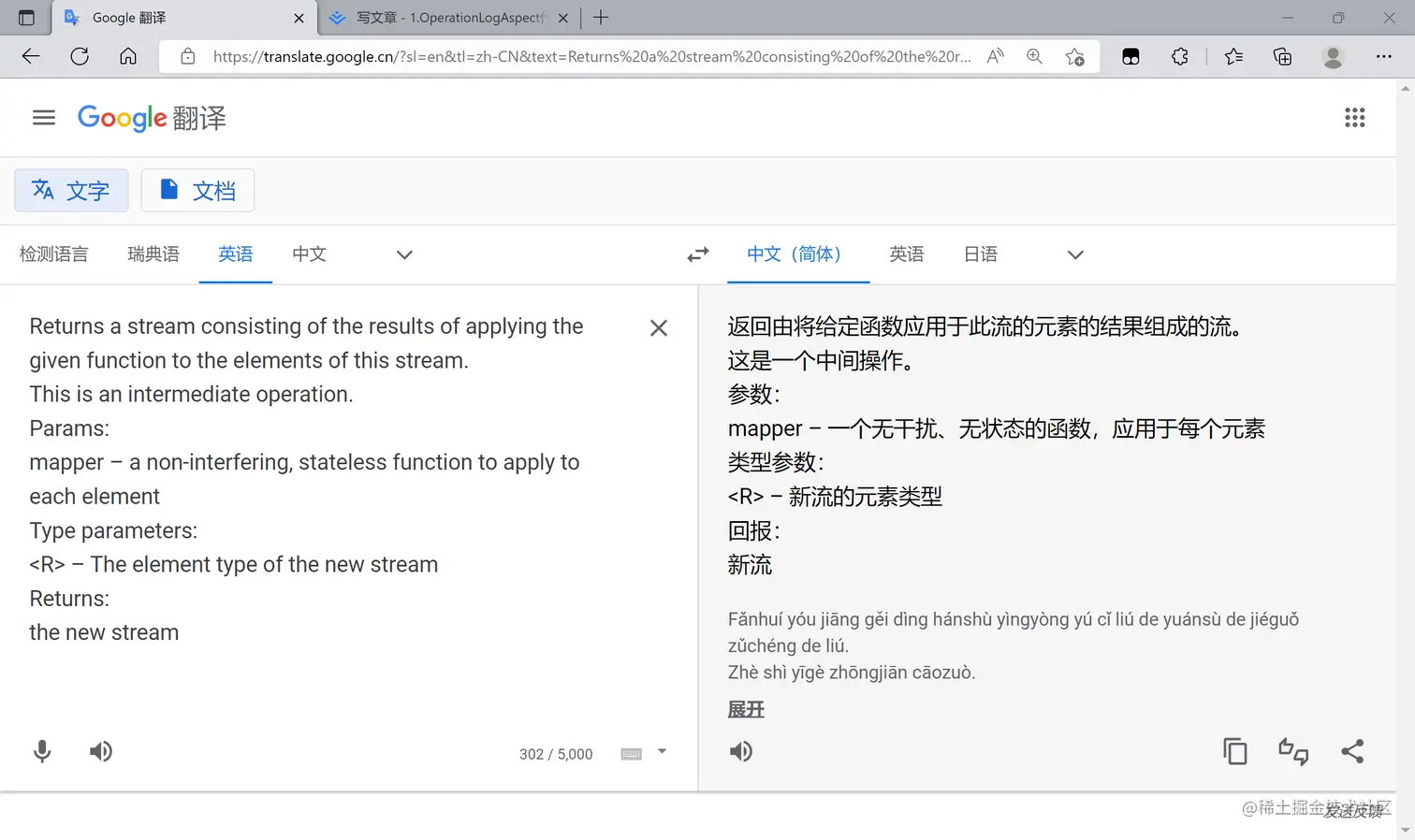Go back in the browser

tap(31, 56)
